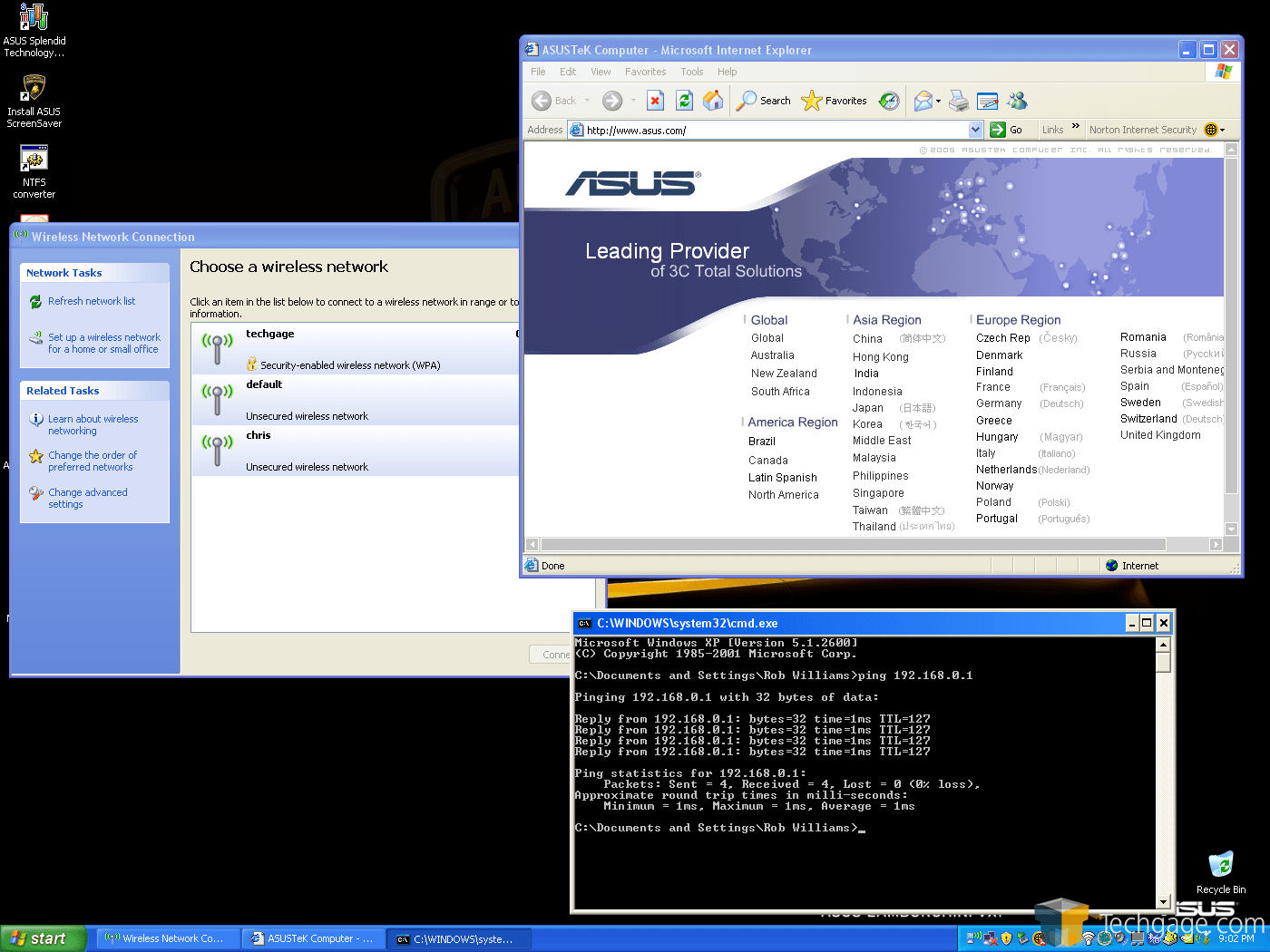Open the File menu in Internet Explorer
1270x952 pixels.
(x=538, y=72)
